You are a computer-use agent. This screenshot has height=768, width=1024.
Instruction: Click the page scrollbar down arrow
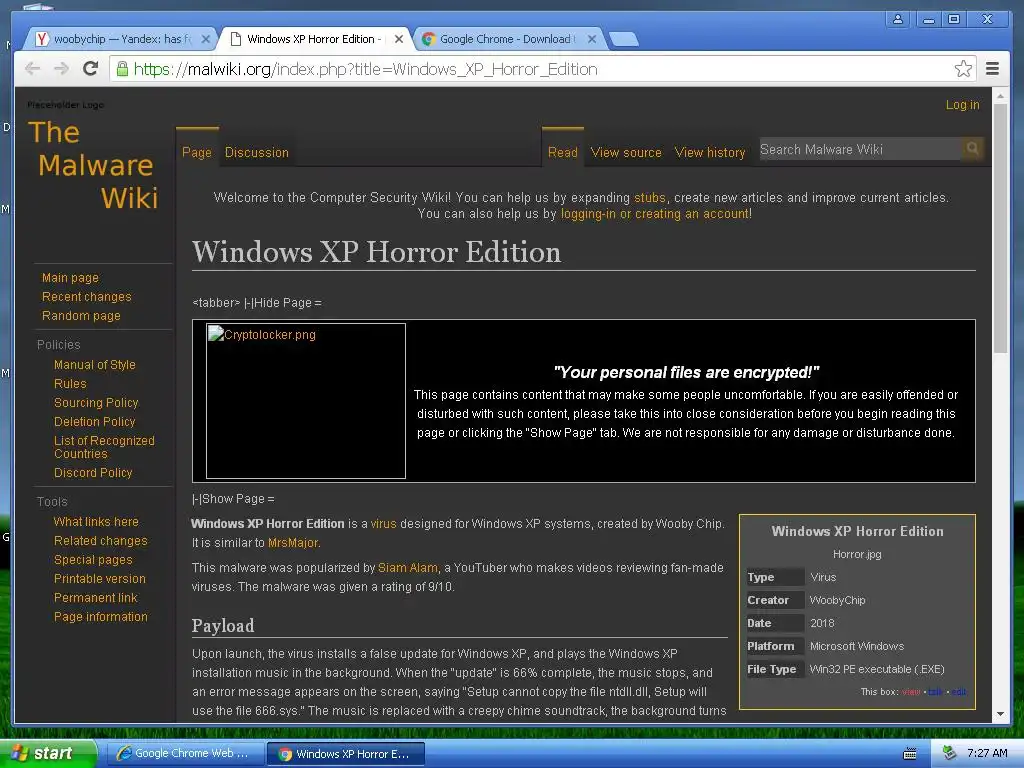click(x=1000, y=714)
